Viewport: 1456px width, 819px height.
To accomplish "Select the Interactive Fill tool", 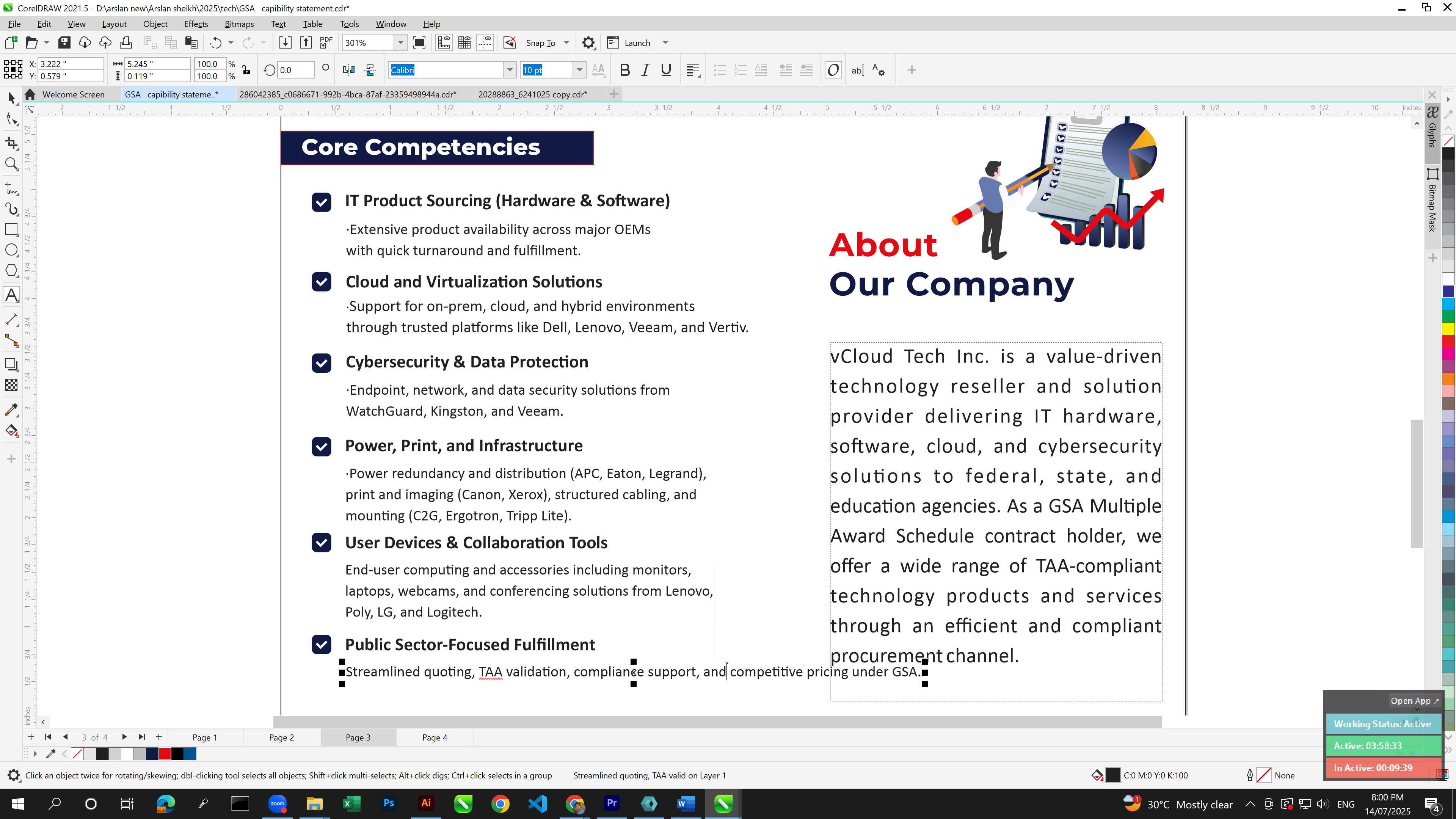I will [11, 431].
